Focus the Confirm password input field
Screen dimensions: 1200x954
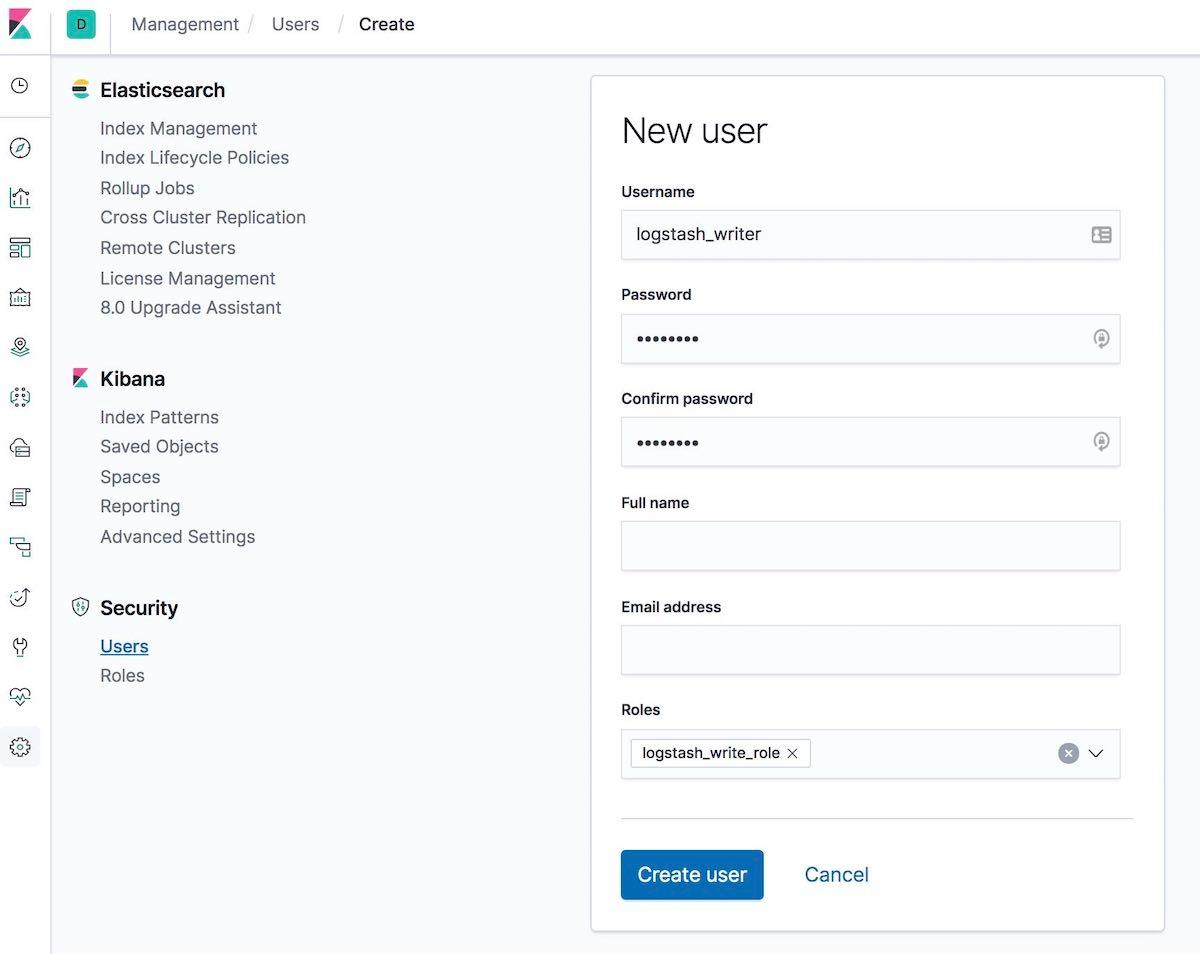pyautogui.click(x=870, y=442)
